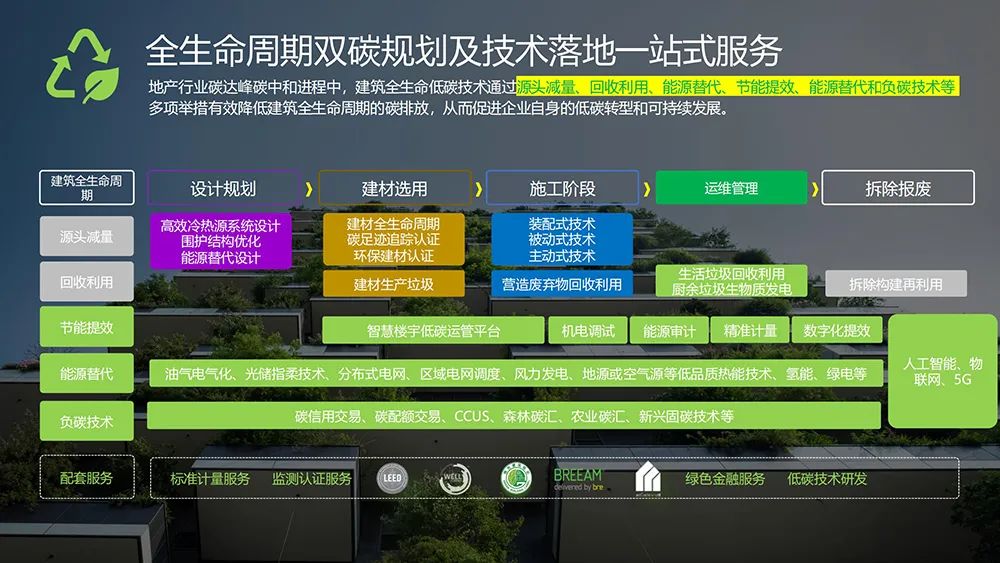Click the 负碳技术 category label

click(86, 422)
